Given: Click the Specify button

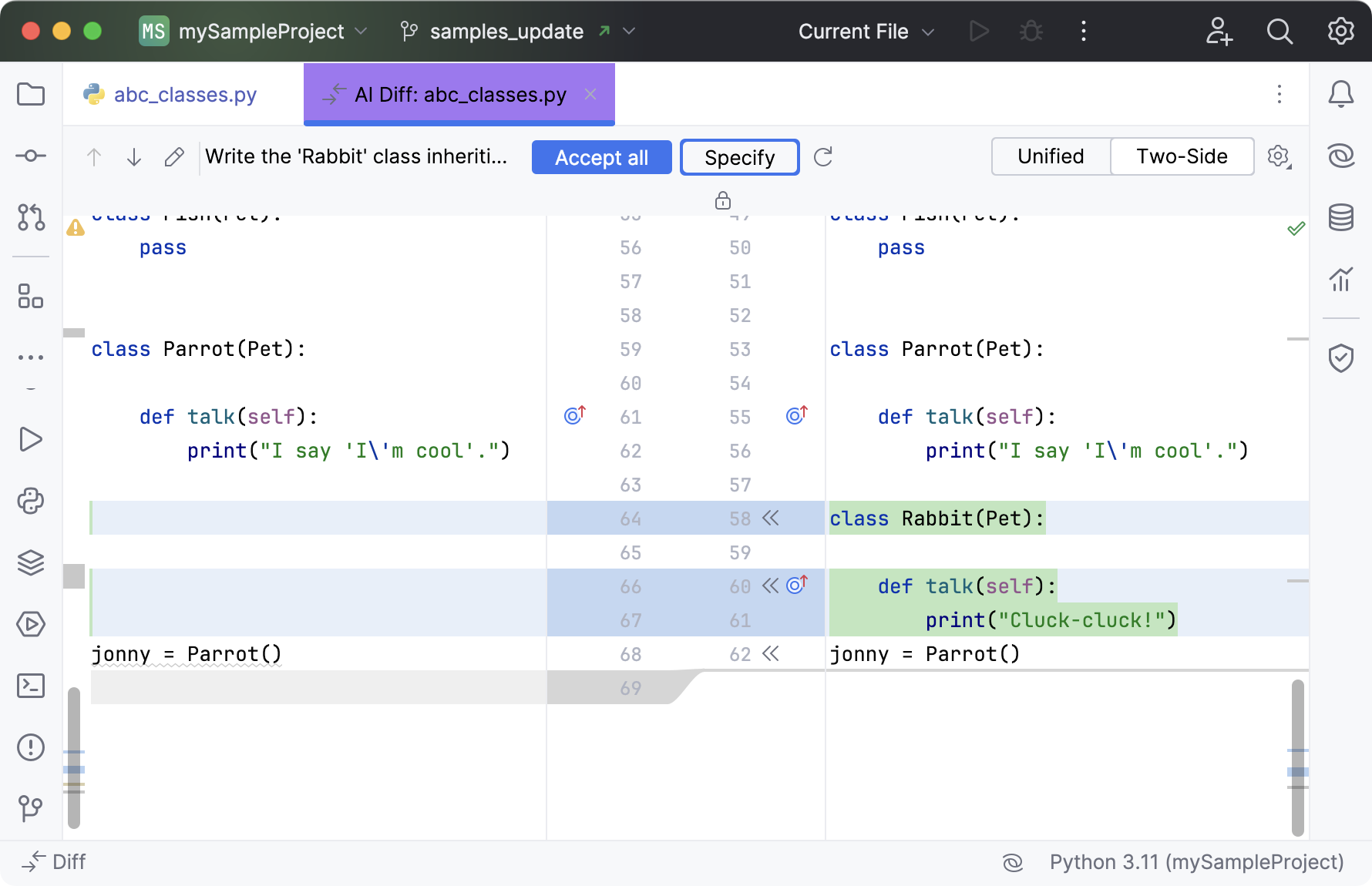Looking at the screenshot, I should click(x=740, y=157).
